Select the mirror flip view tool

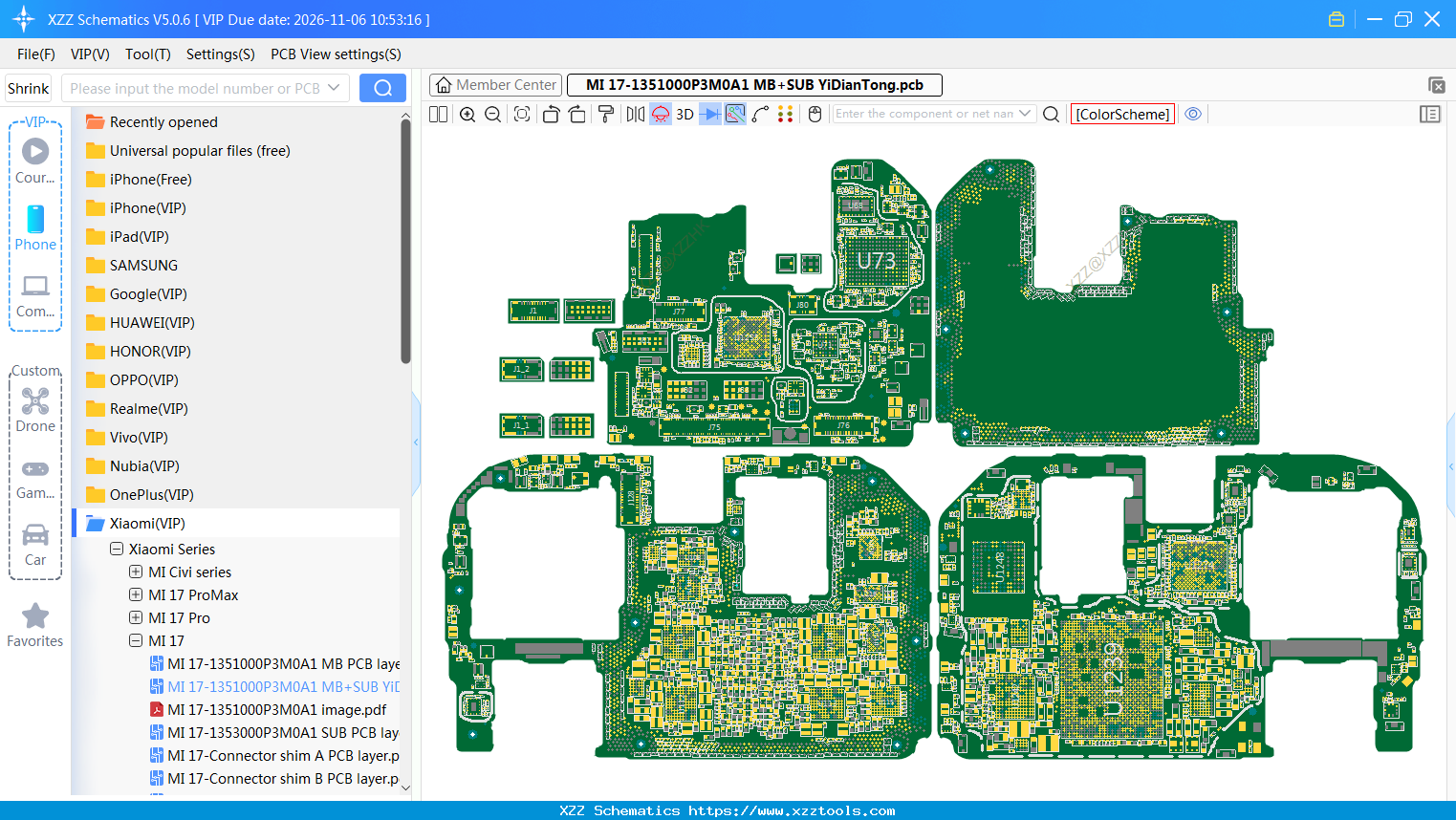tap(634, 114)
